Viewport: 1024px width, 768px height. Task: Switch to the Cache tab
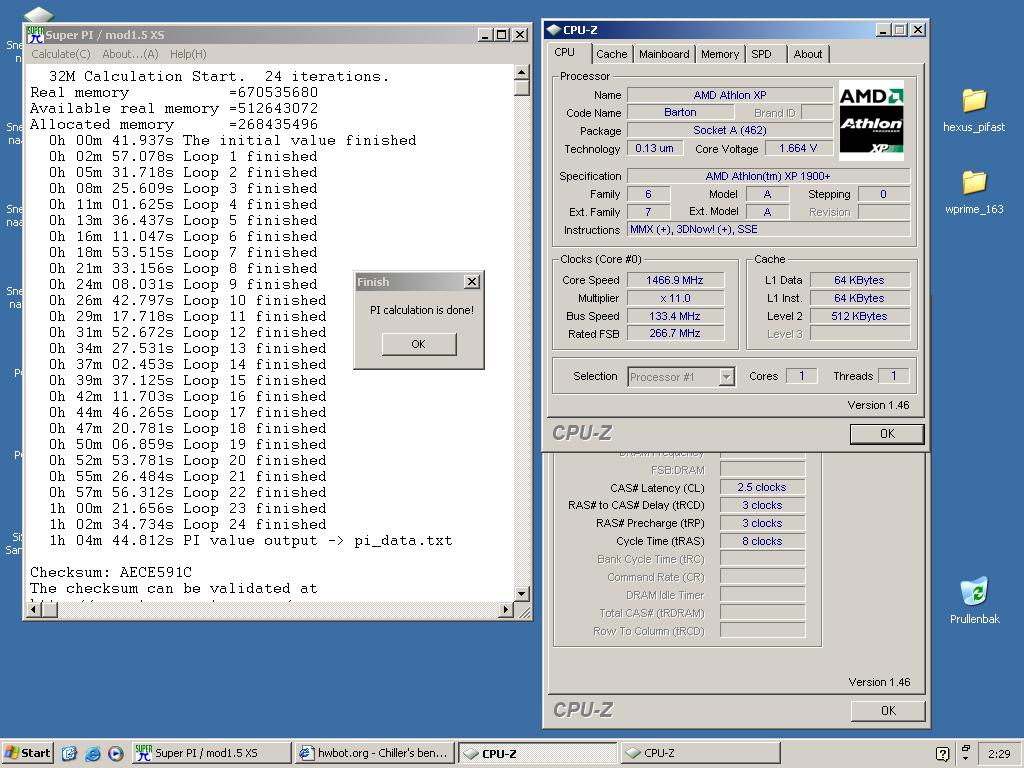point(612,54)
